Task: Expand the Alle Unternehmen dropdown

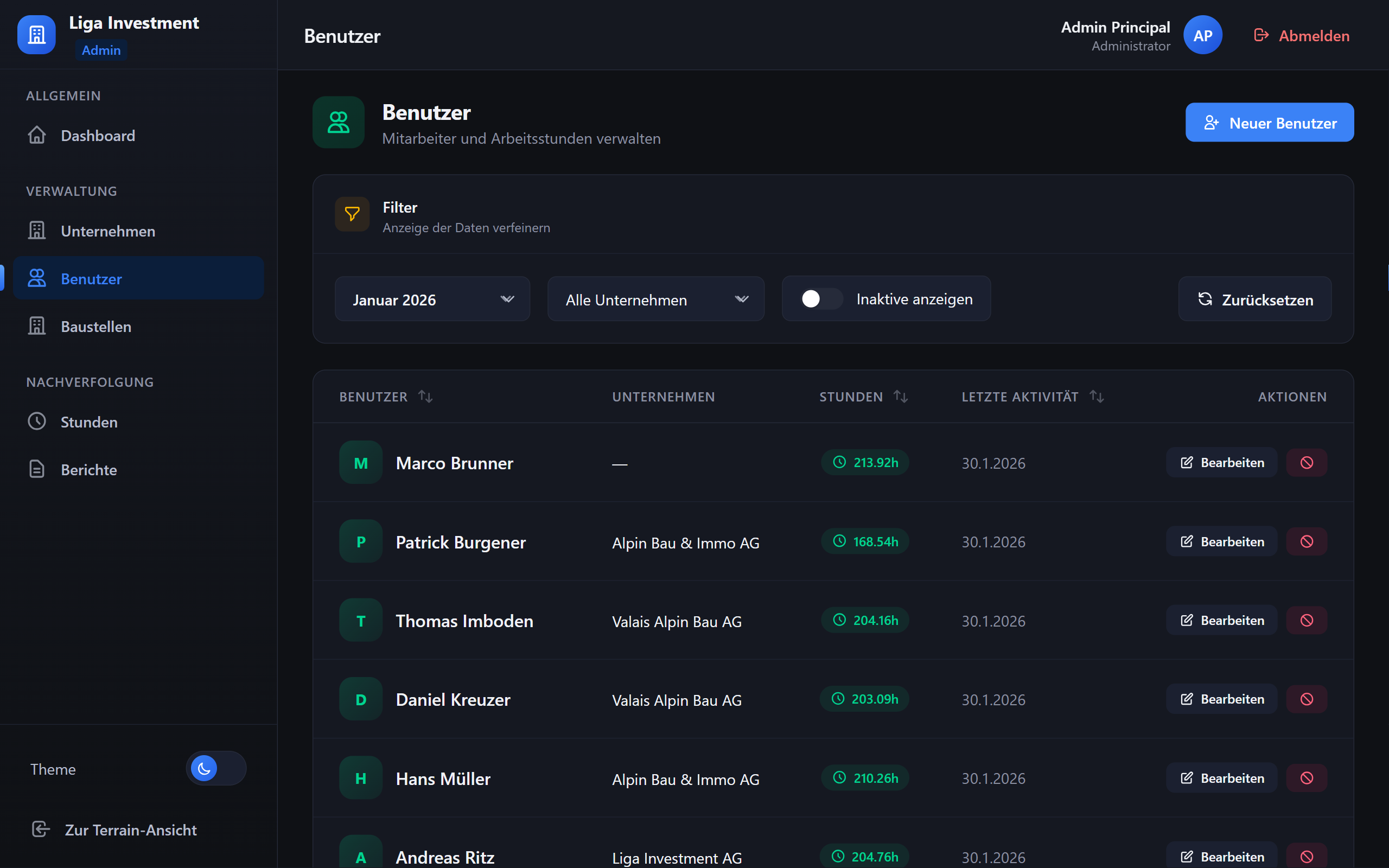Action: 655,299
